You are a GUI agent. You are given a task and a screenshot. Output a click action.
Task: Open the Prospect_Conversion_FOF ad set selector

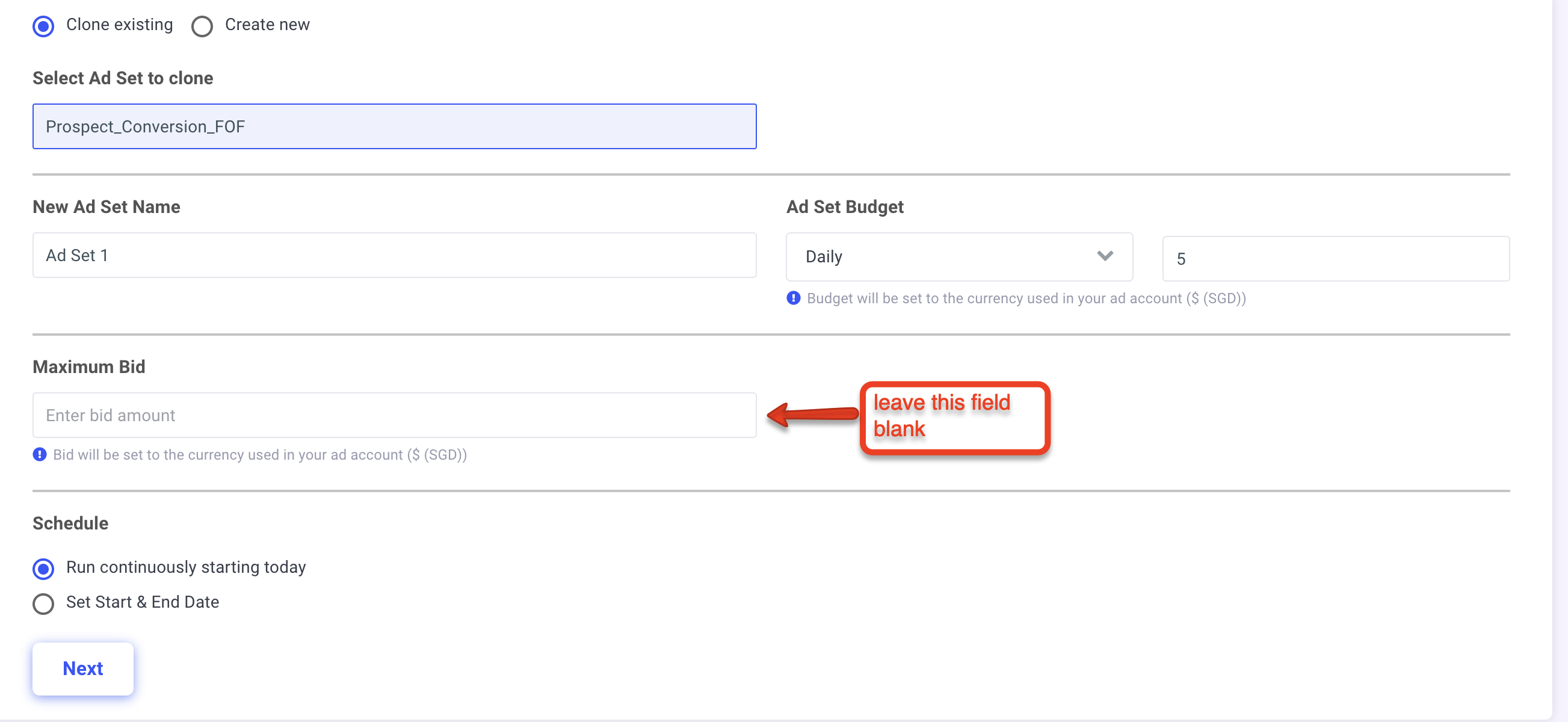pos(395,126)
